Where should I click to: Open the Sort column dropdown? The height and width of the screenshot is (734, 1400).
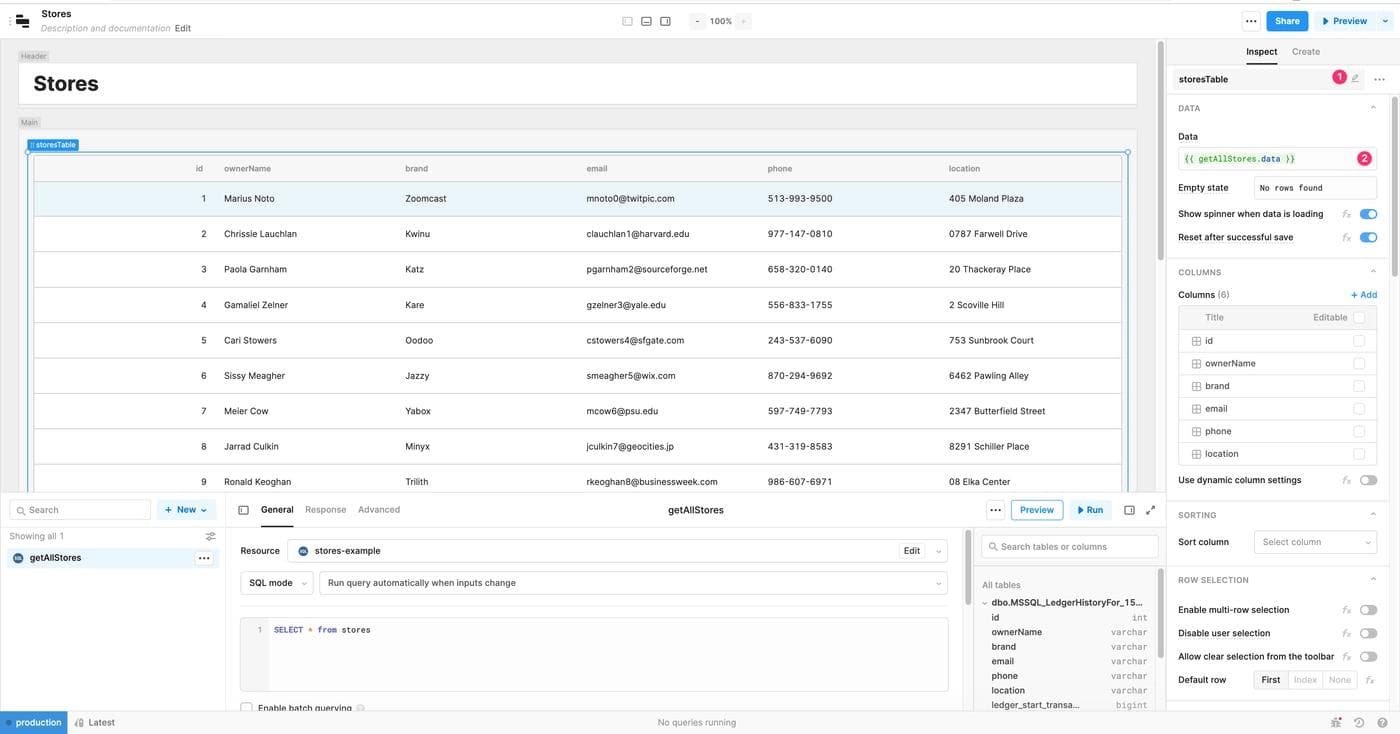pos(1315,542)
